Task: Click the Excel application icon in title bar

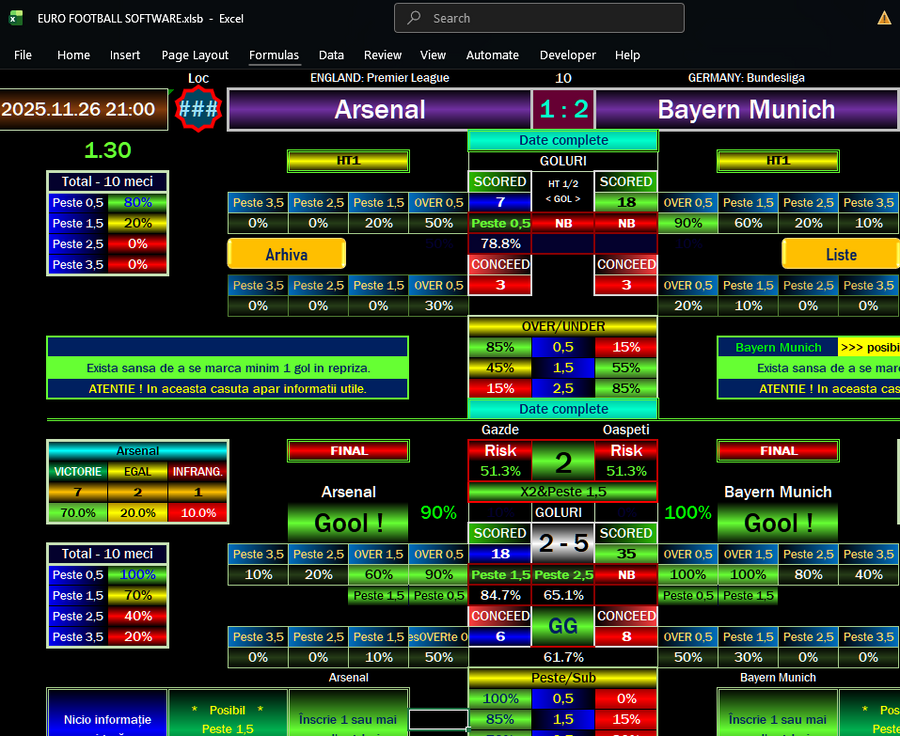Action: (16, 18)
